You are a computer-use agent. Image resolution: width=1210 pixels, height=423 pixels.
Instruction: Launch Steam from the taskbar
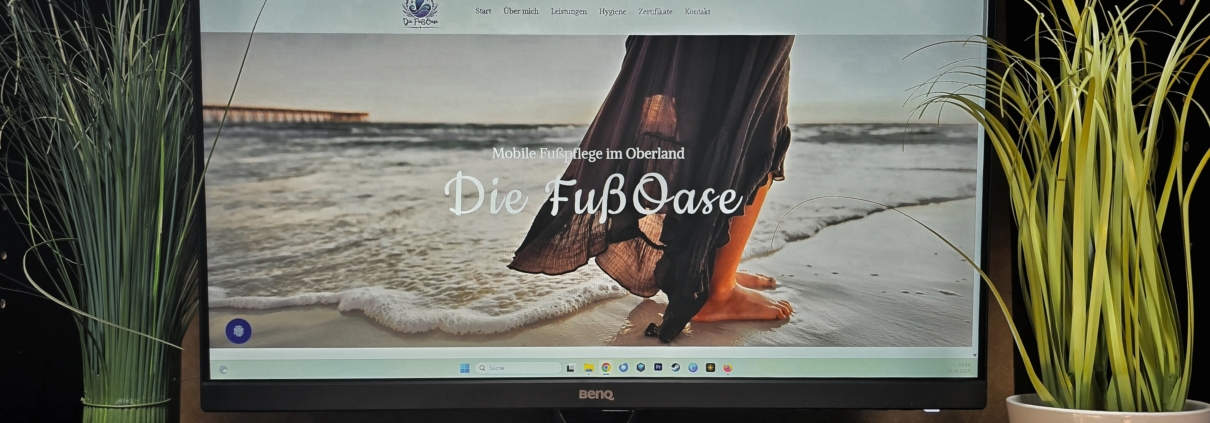point(675,367)
